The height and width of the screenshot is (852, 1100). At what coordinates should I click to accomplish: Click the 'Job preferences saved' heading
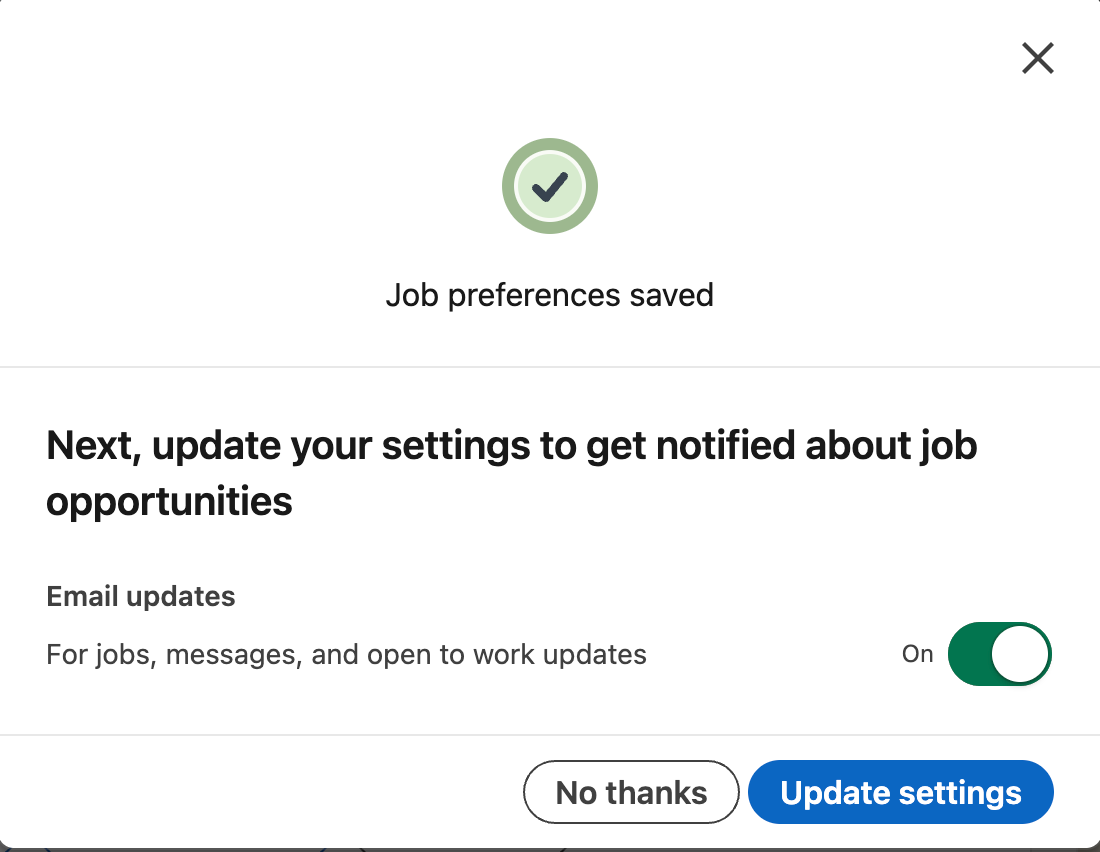[x=549, y=295]
